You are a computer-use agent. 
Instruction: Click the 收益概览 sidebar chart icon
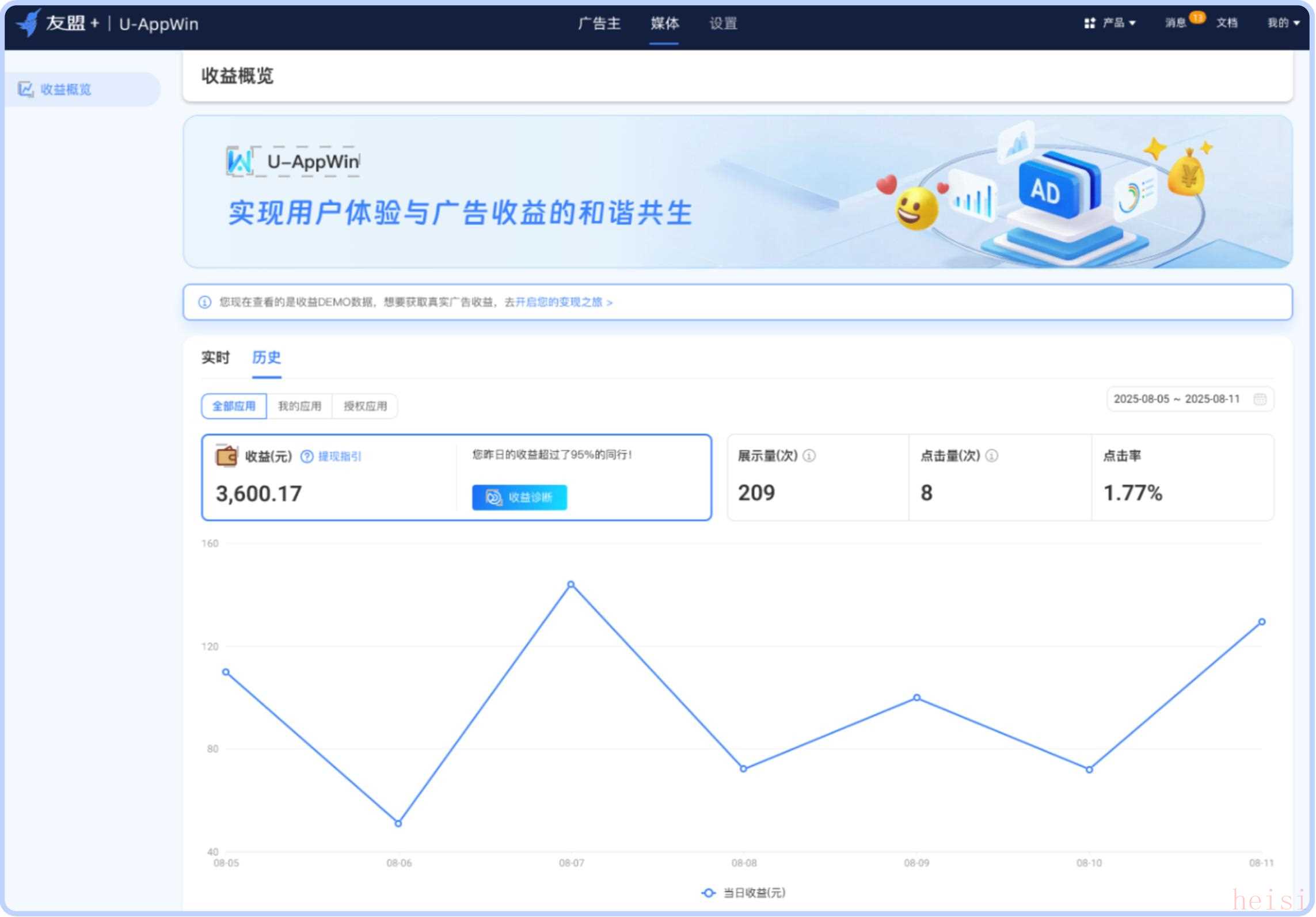25,89
